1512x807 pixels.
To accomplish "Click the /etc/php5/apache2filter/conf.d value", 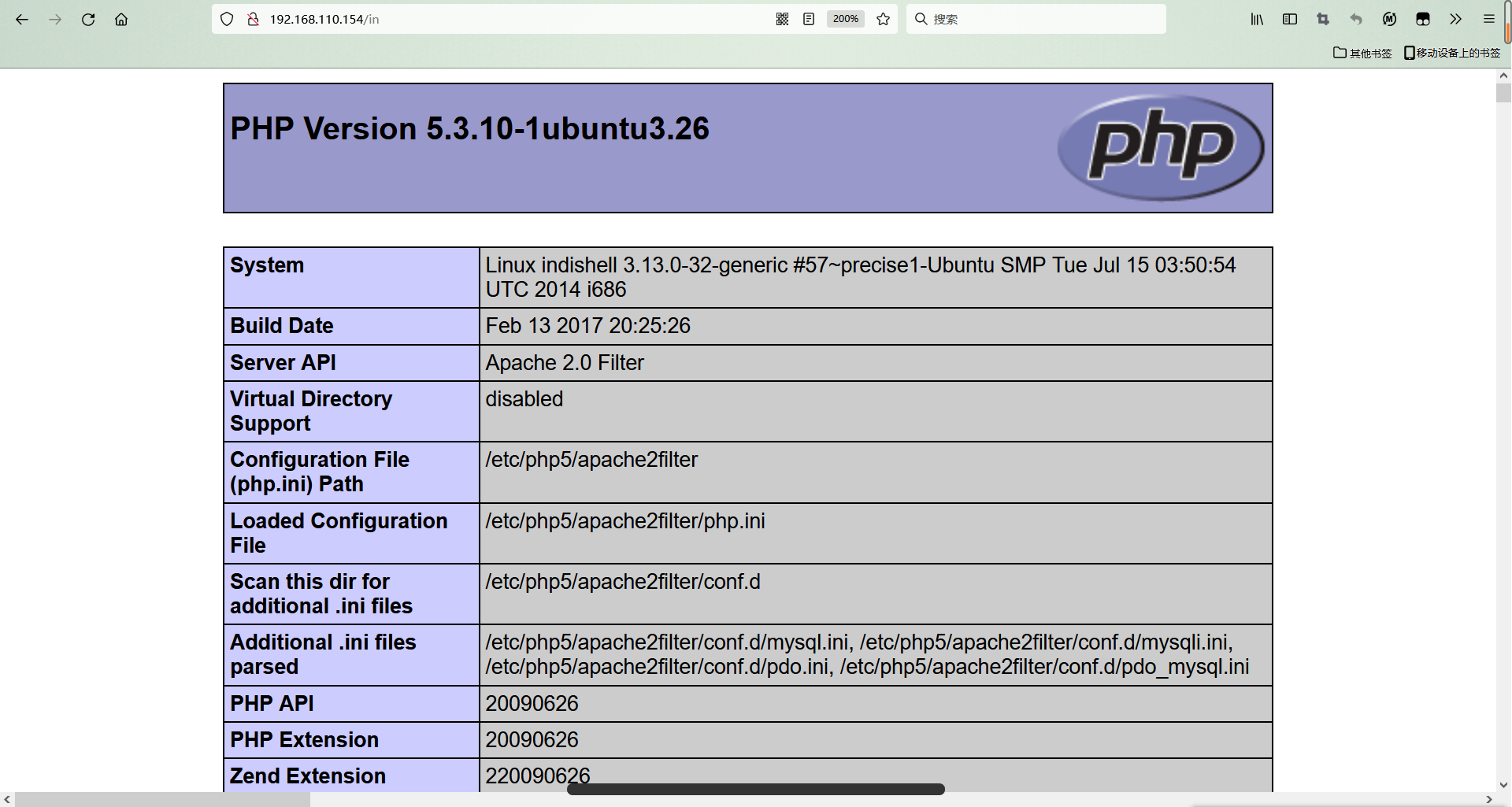I will click(x=623, y=582).
